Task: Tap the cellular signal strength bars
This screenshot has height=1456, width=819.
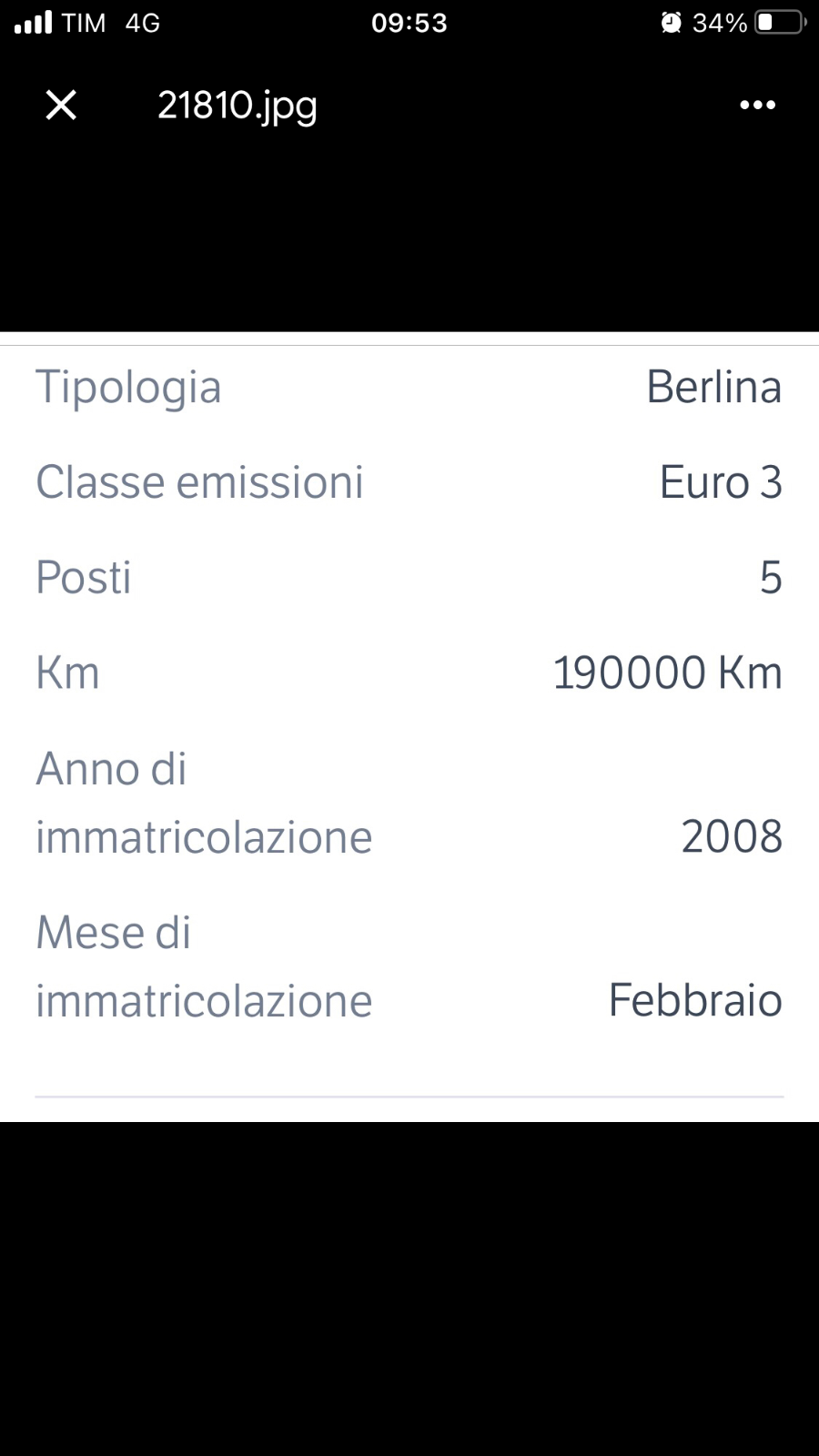Action: click(34, 23)
